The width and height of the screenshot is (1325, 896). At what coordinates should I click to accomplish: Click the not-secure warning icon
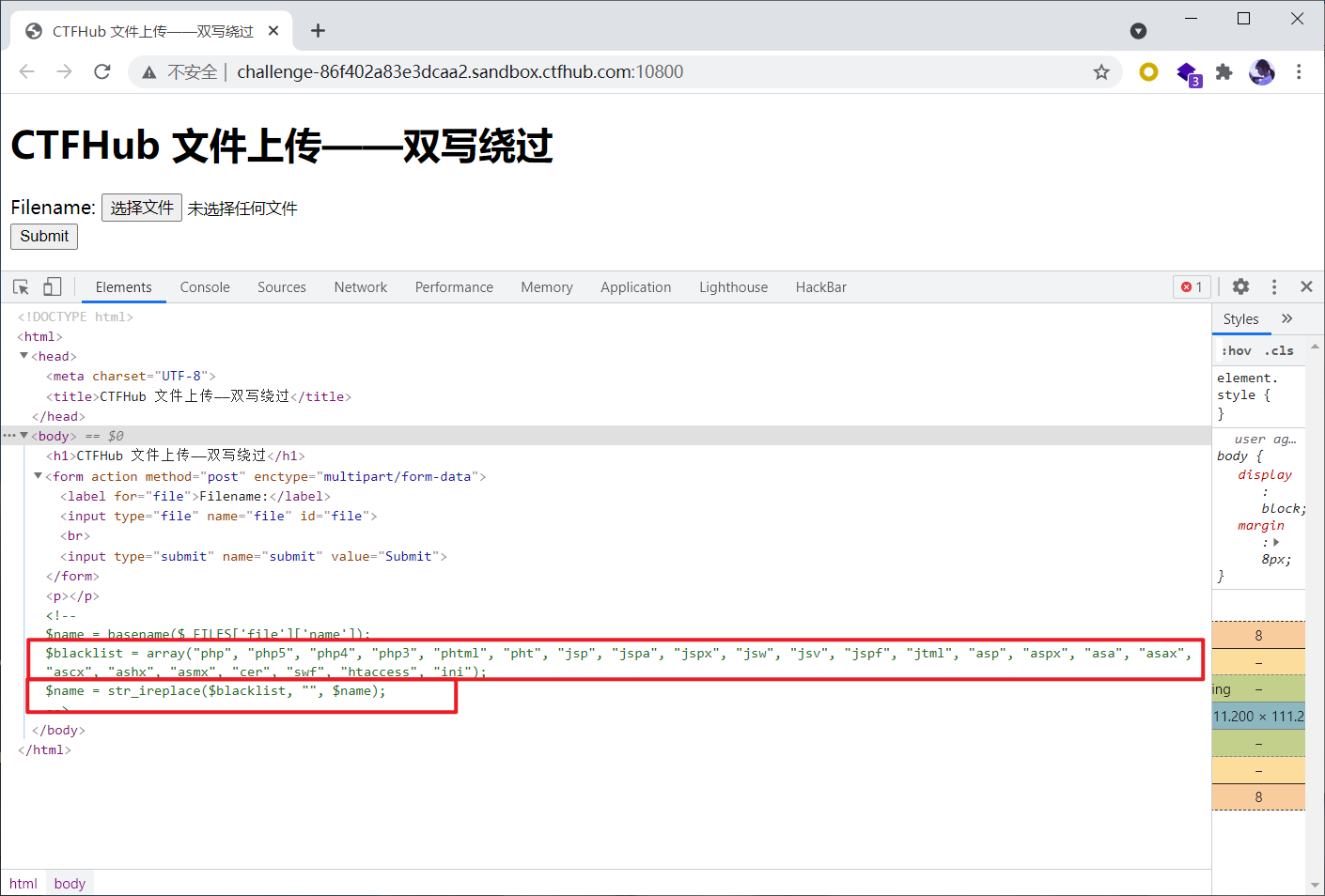click(148, 72)
